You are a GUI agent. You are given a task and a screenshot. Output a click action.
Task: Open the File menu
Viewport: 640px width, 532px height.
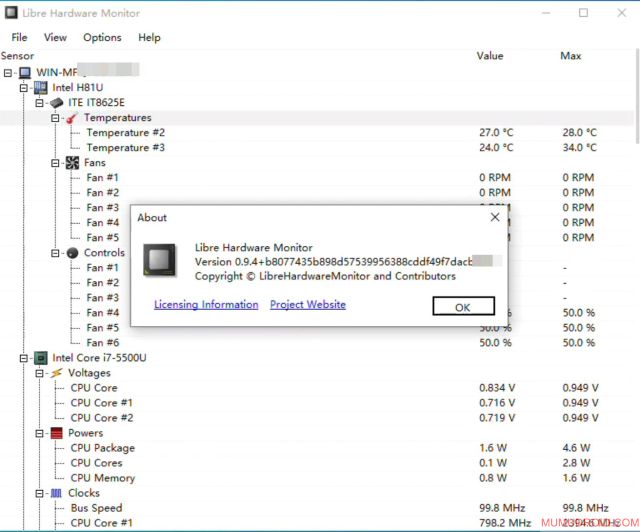click(x=19, y=38)
